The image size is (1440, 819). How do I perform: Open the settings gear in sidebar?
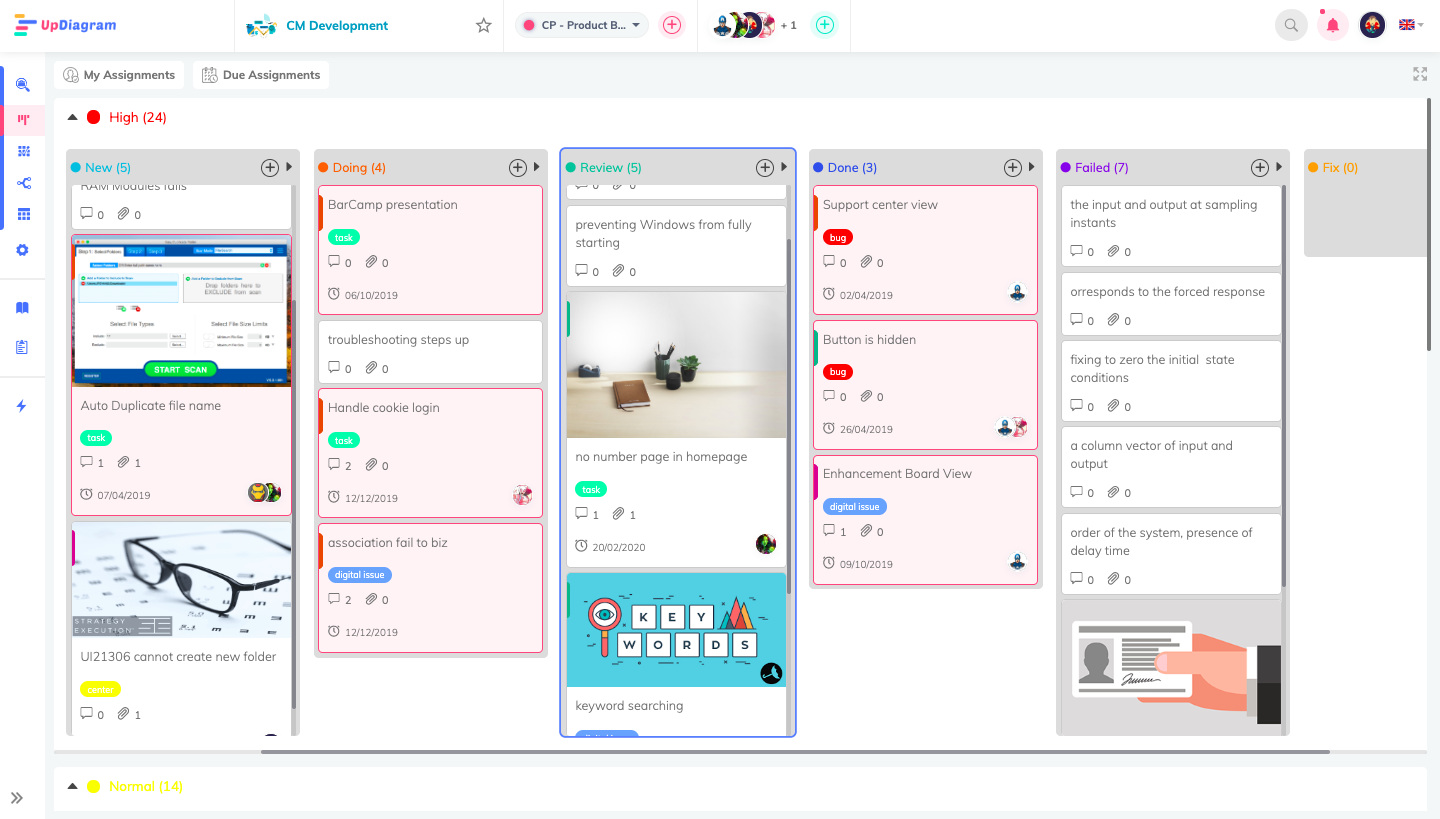23,250
